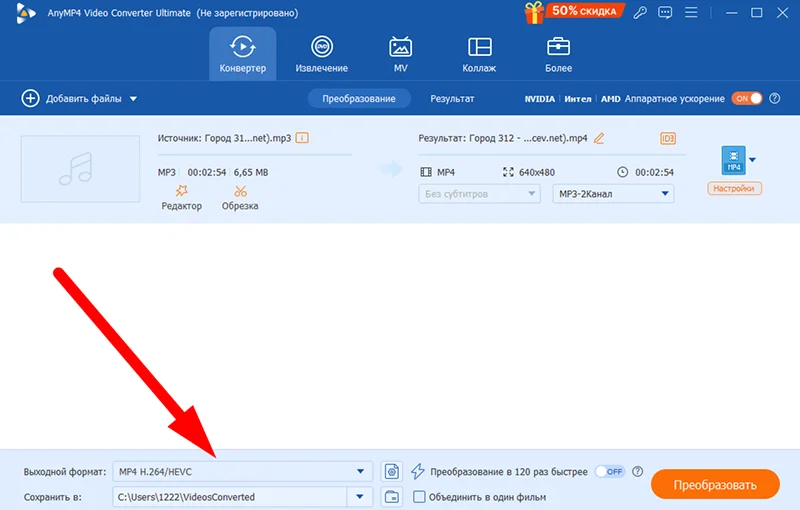Open registration via the key icon
This screenshot has width=800, height=510.
pos(640,13)
